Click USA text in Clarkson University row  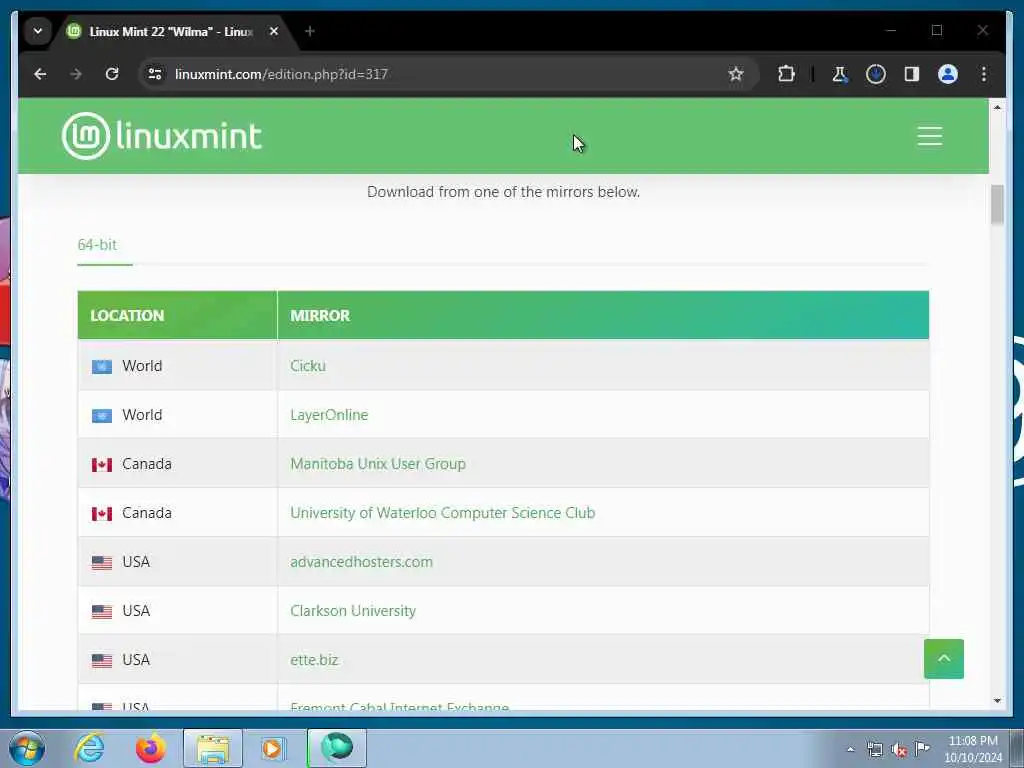tap(136, 611)
